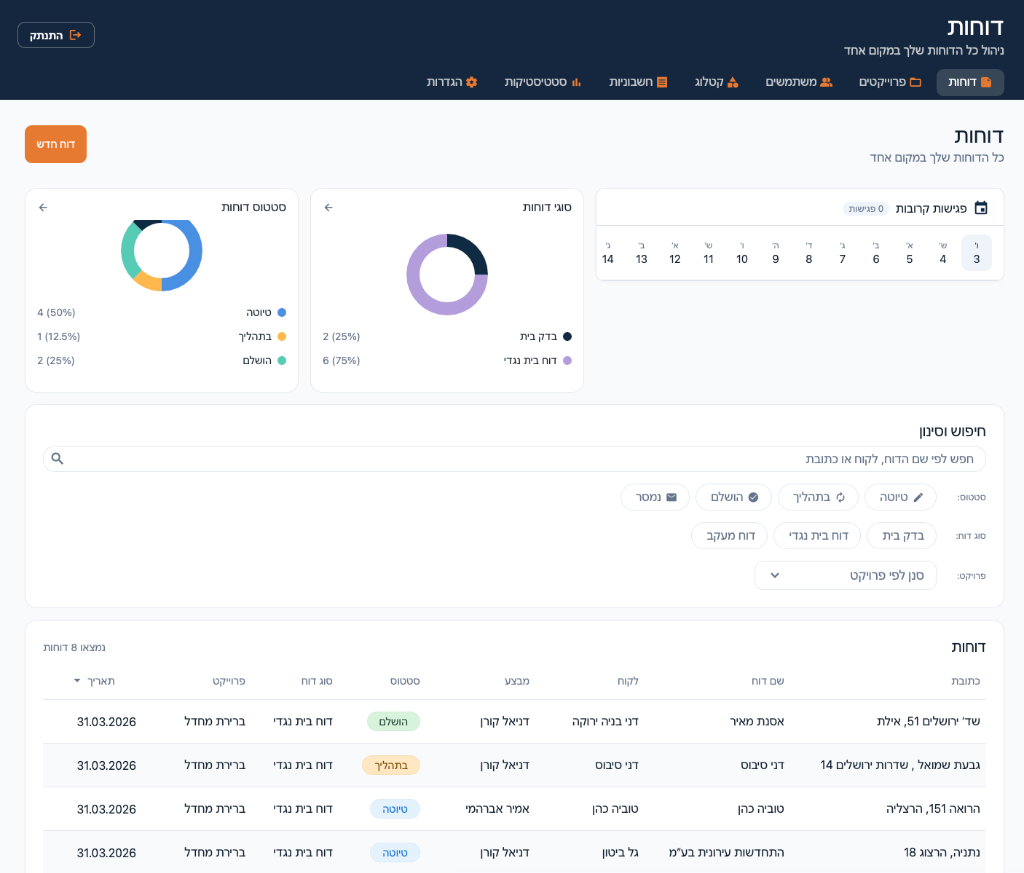Click the dark בדק בית legend dot
Image resolution: width=1024 pixels, height=873 pixels.
568,337
